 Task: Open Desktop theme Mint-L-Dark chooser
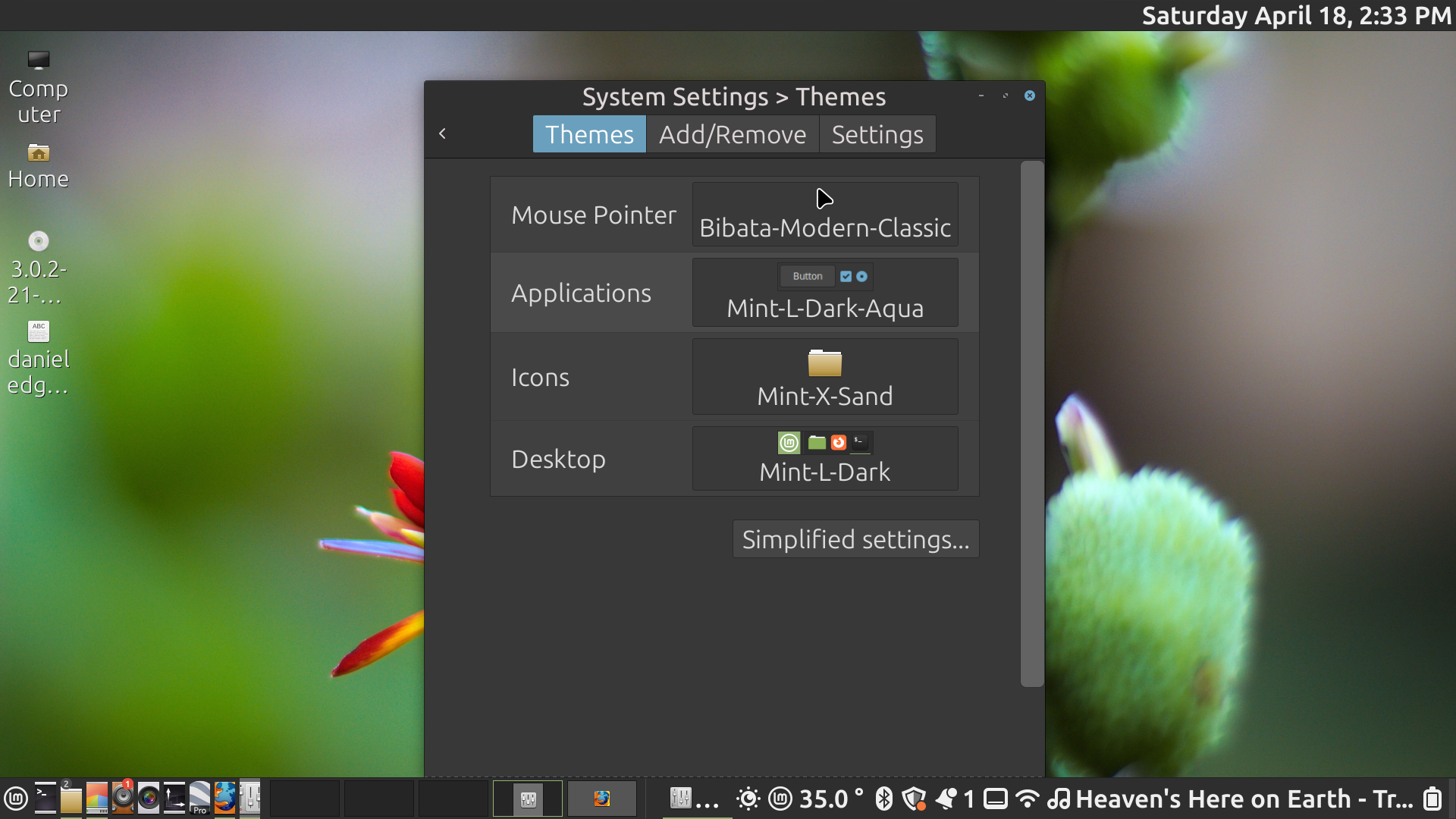pos(824,458)
